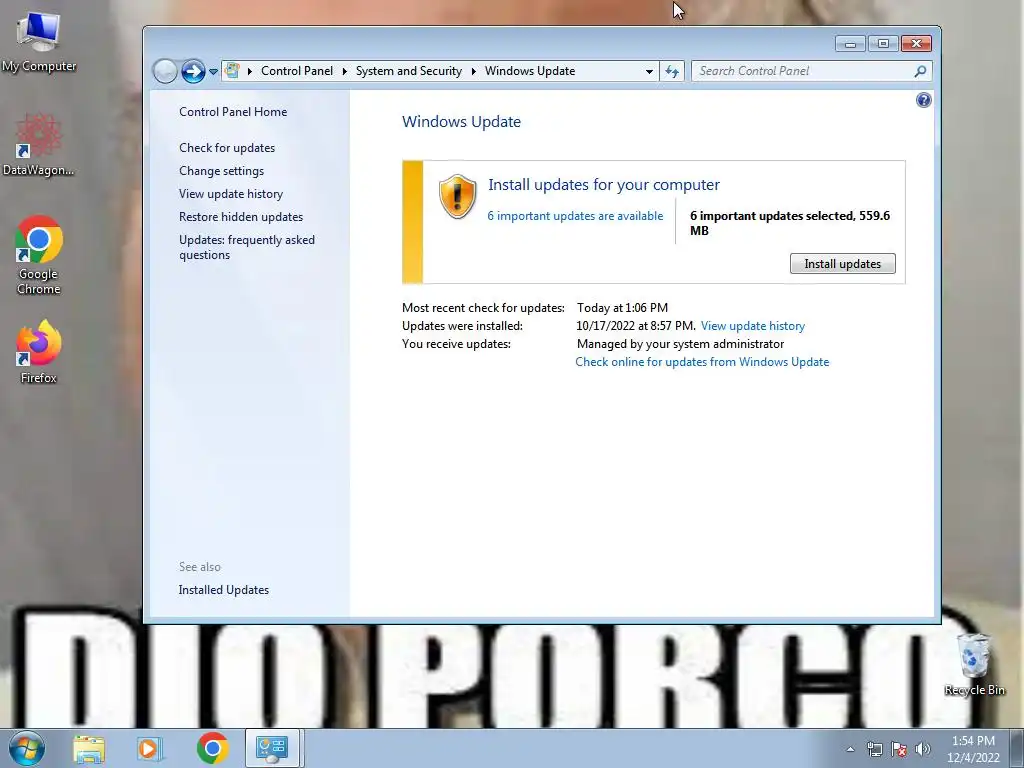Open the Action Center flag icon
Viewport: 1024px width, 768px height.
[x=899, y=749]
